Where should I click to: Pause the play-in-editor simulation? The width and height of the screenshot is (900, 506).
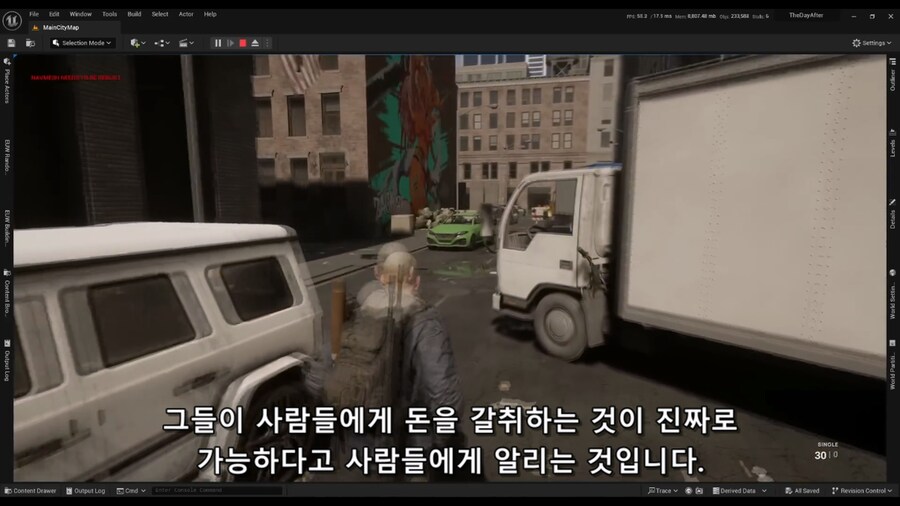tap(218, 43)
